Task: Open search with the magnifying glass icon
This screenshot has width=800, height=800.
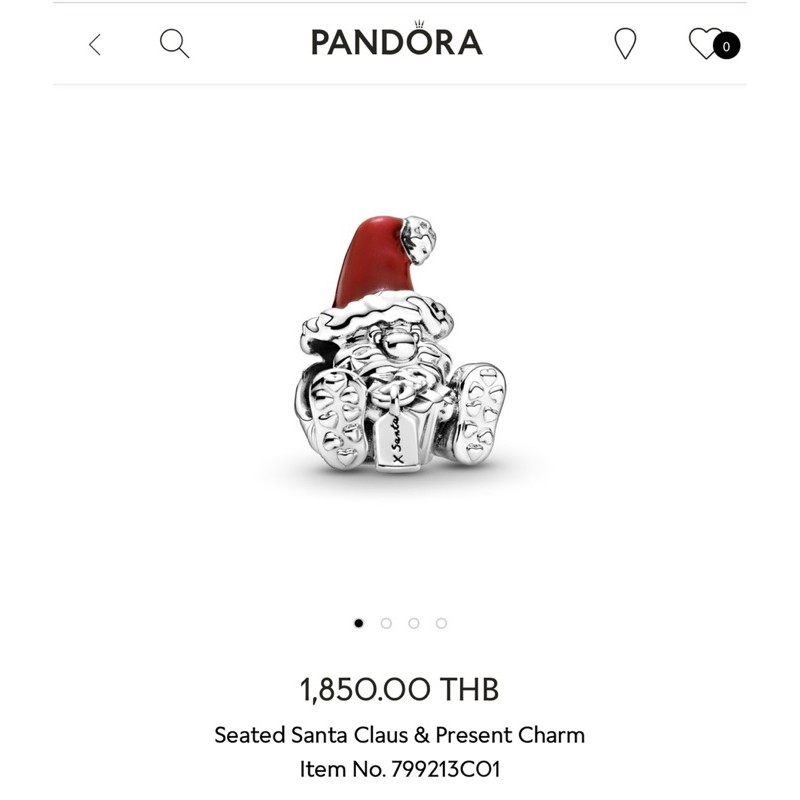Action: (174, 43)
